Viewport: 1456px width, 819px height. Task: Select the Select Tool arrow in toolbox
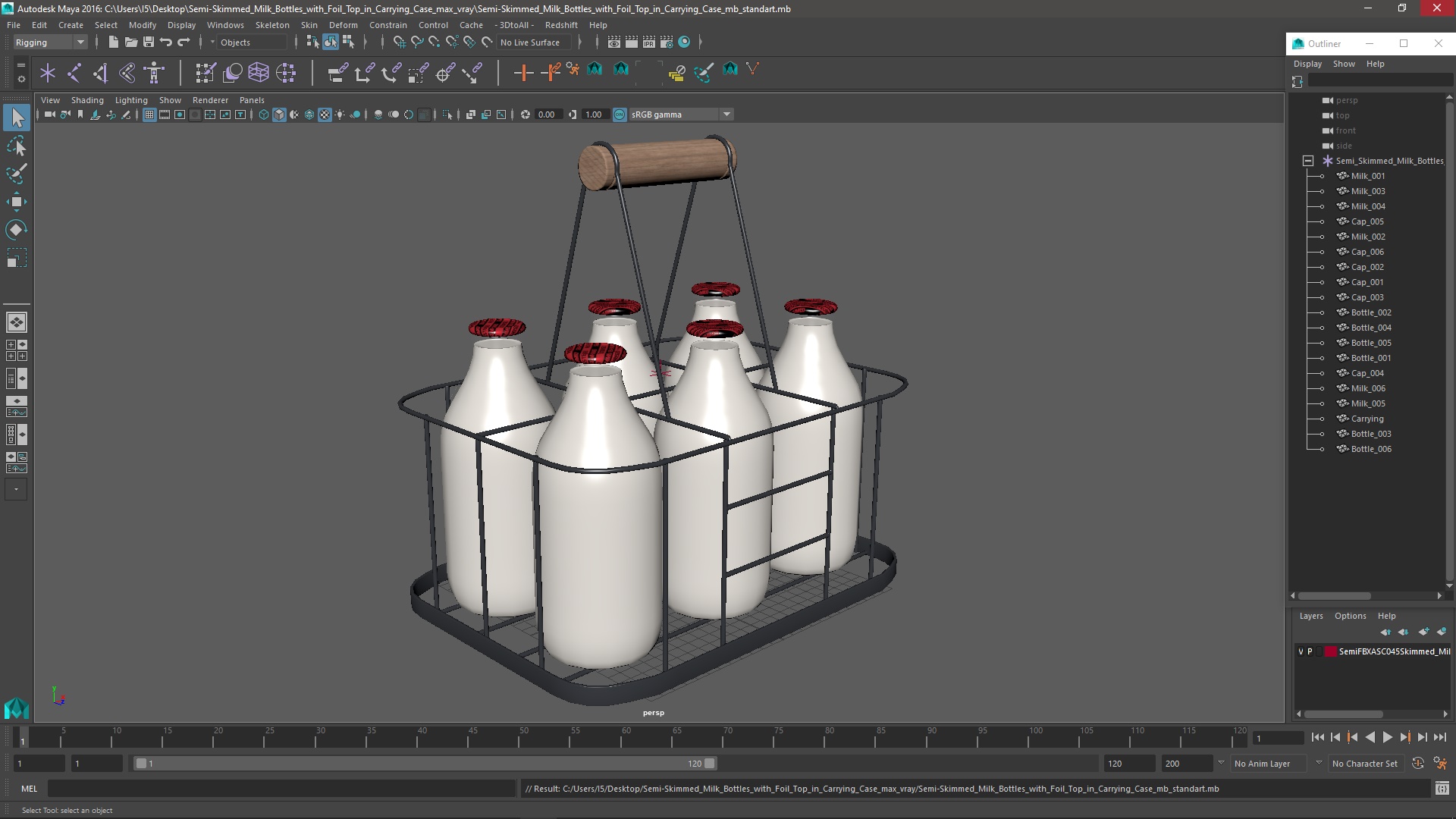[17, 118]
